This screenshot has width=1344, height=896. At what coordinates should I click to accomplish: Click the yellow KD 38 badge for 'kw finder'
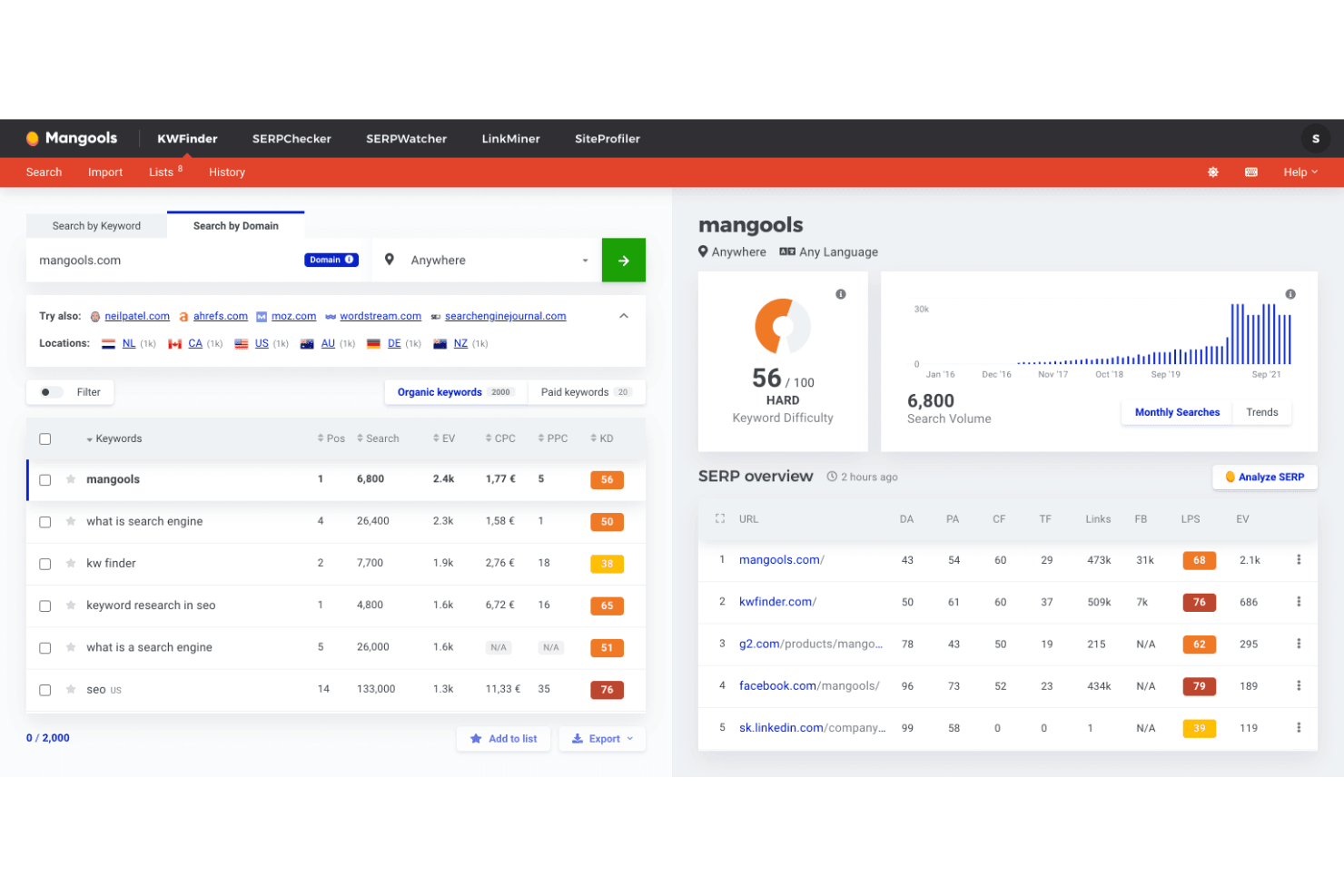pyautogui.click(x=607, y=564)
